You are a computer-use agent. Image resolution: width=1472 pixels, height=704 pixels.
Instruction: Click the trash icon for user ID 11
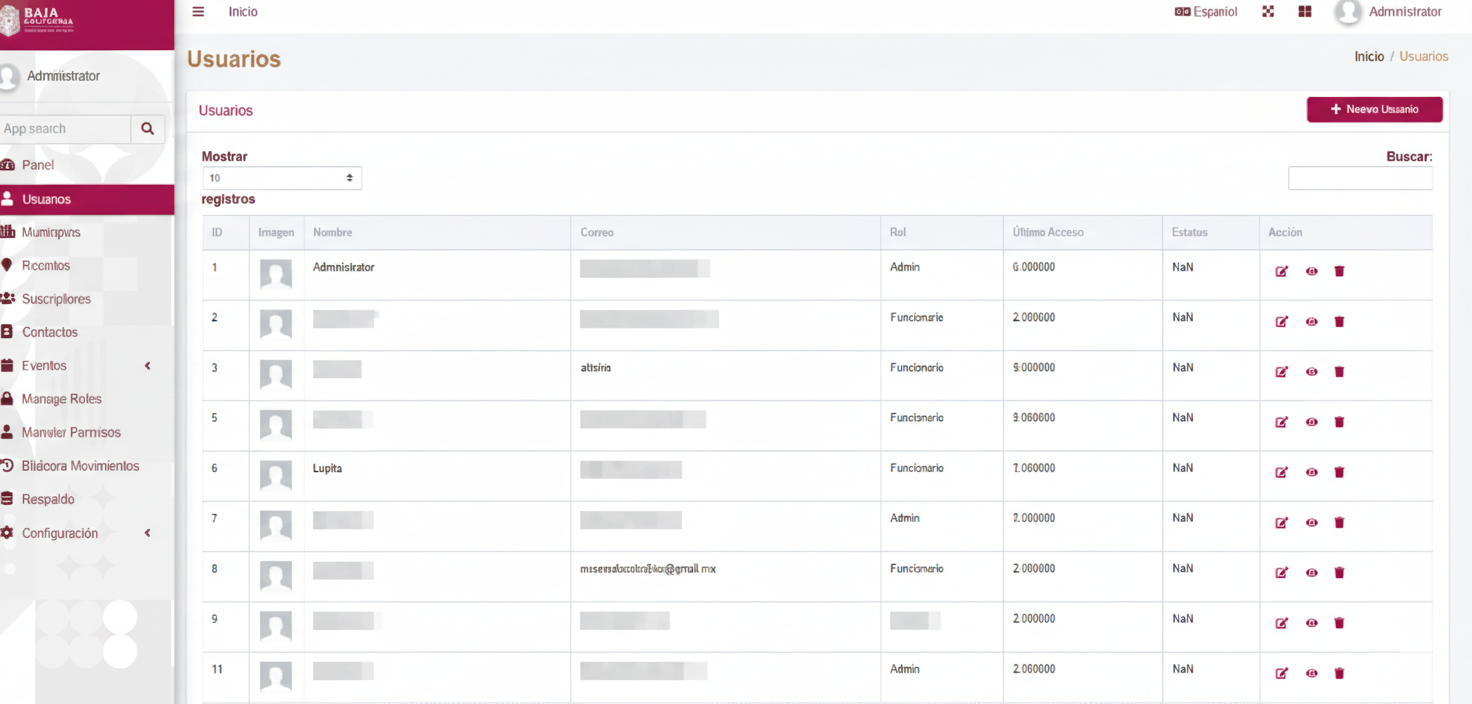click(1339, 673)
